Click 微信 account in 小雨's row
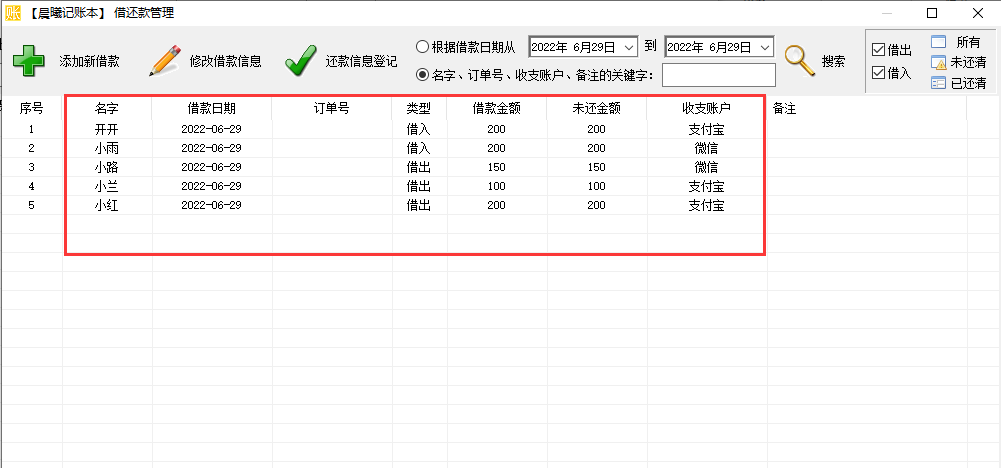The image size is (1001, 468). tap(706, 148)
